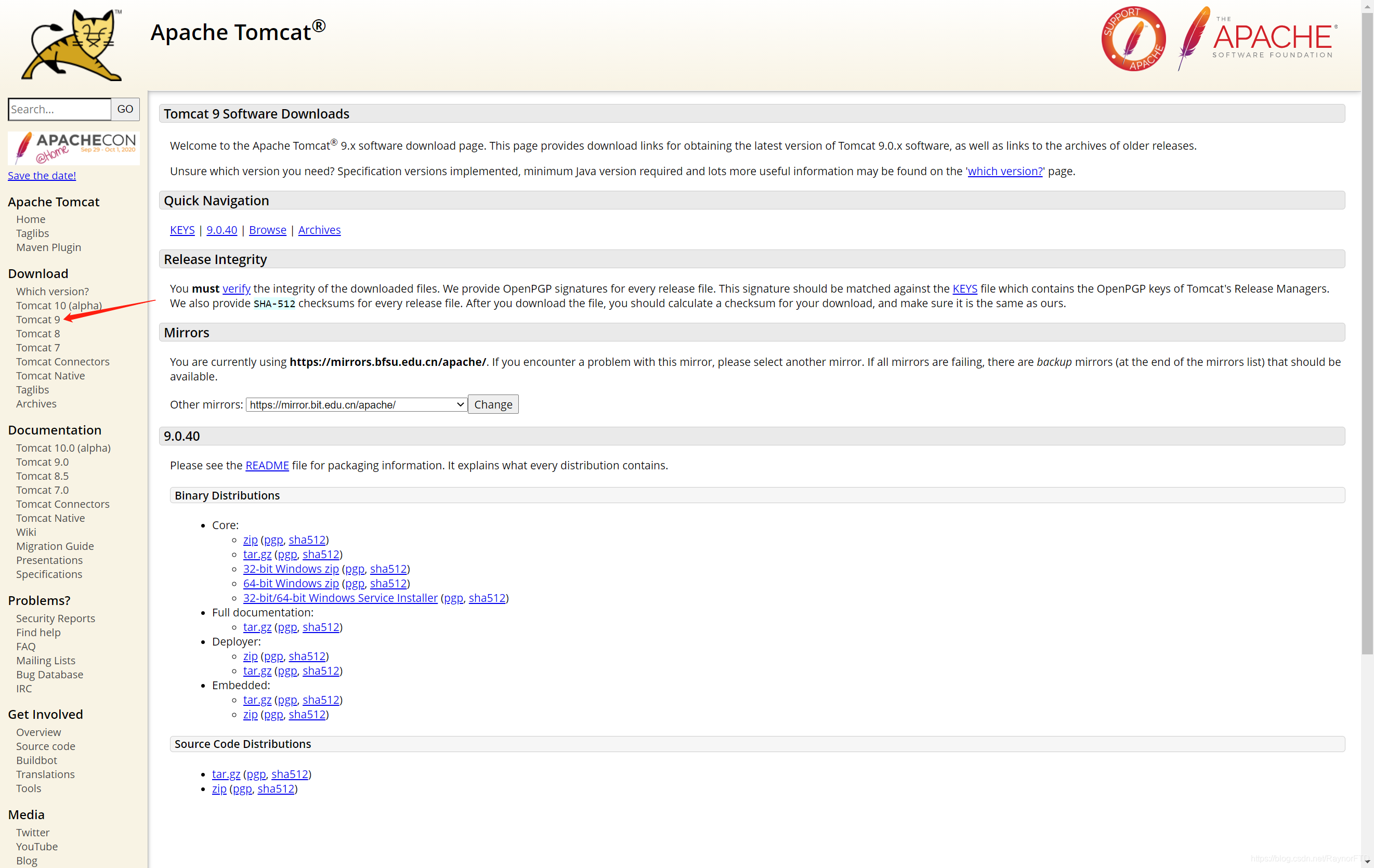Image resolution: width=1374 pixels, height=868 pixels.
Task: Open Tomcat 8 in Download menu
Action: pyautogui.click(x=37, y=334)
